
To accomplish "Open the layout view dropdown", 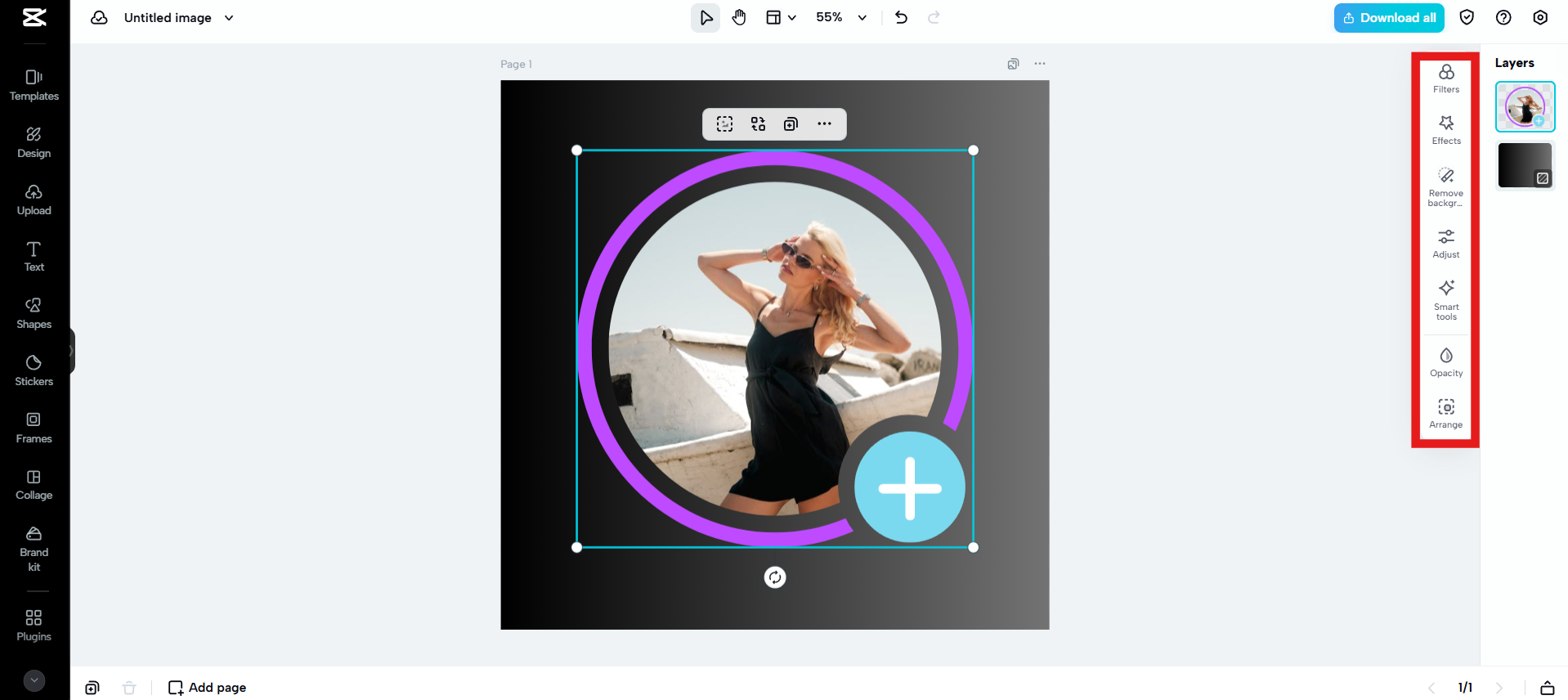I will point(781,17).
